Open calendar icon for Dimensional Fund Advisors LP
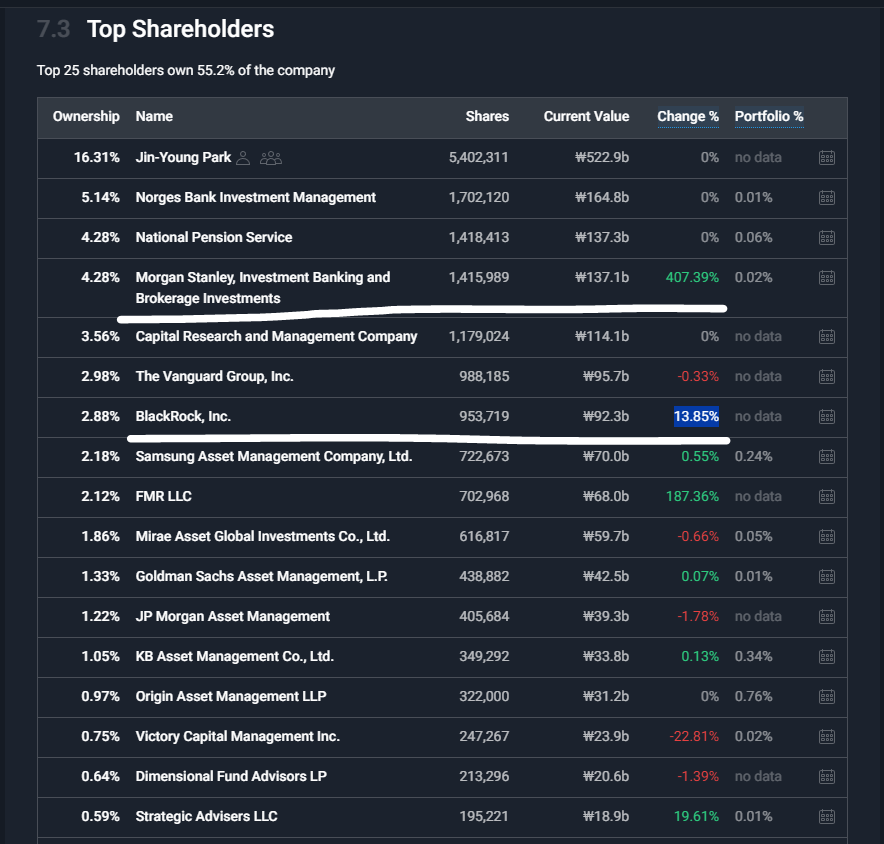The height and width of the screenshot is (844, 884). (x=826, y=777)
